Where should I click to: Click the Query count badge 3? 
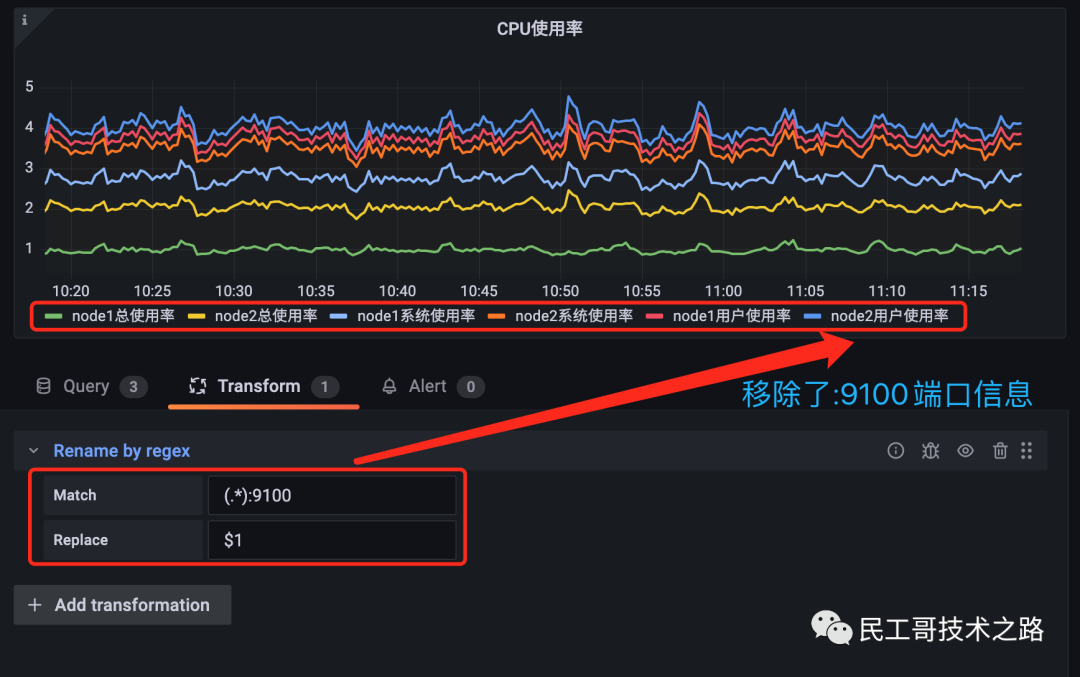click(x=134, y=387)
